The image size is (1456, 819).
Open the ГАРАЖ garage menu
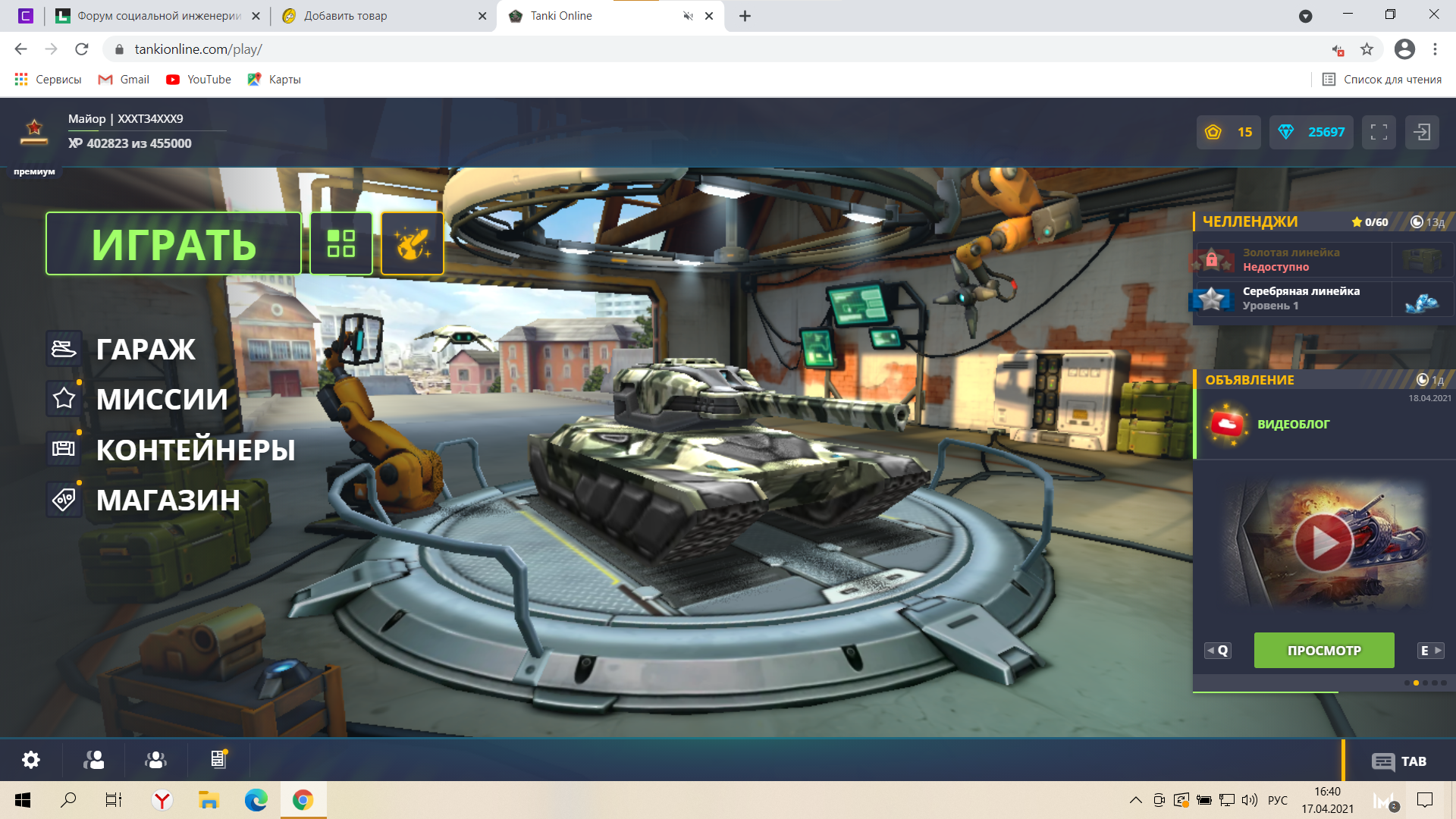[146, 349]
